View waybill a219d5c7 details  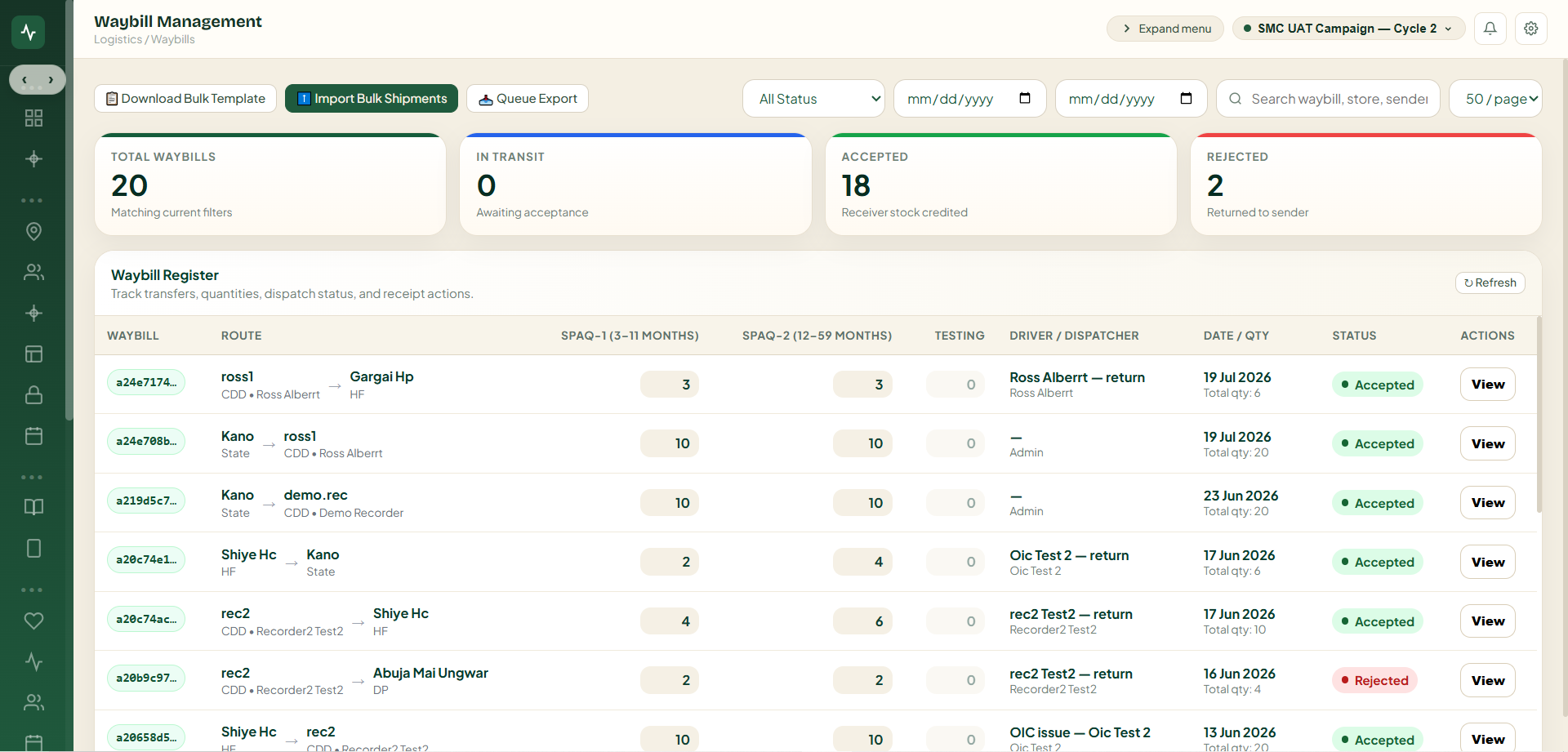[x=1488, y=503]
